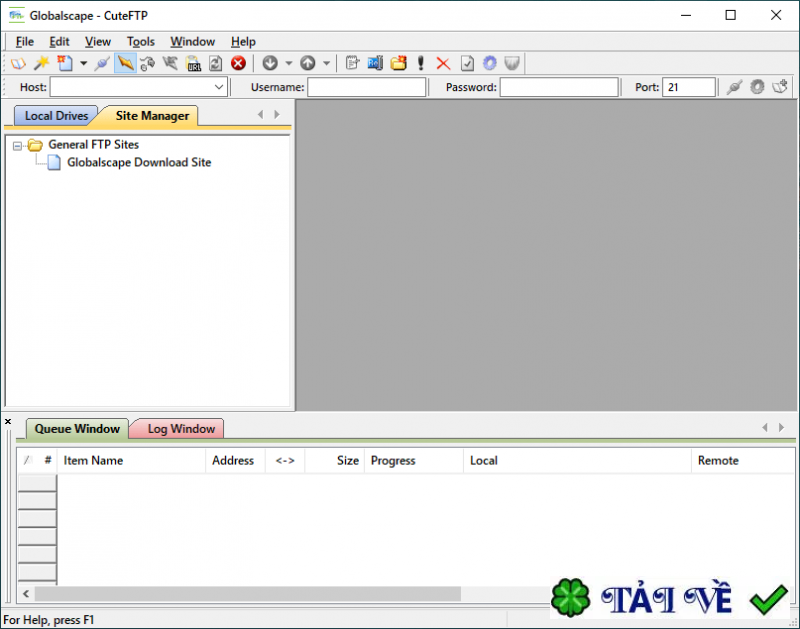Screen dimensions: 800x629
Task: Click the quick connect plug icon beside Port
Action: [x=733, y=87]
